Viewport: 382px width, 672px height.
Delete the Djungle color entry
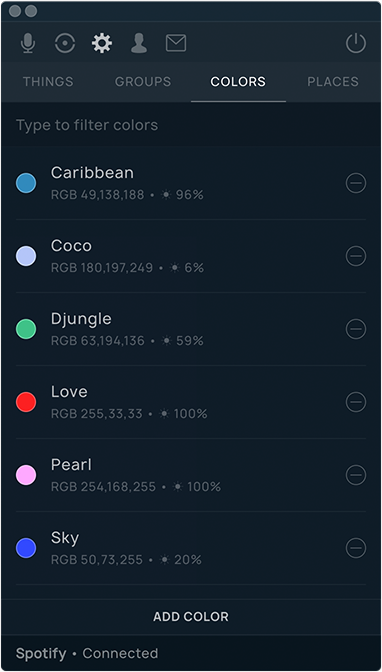356,329
